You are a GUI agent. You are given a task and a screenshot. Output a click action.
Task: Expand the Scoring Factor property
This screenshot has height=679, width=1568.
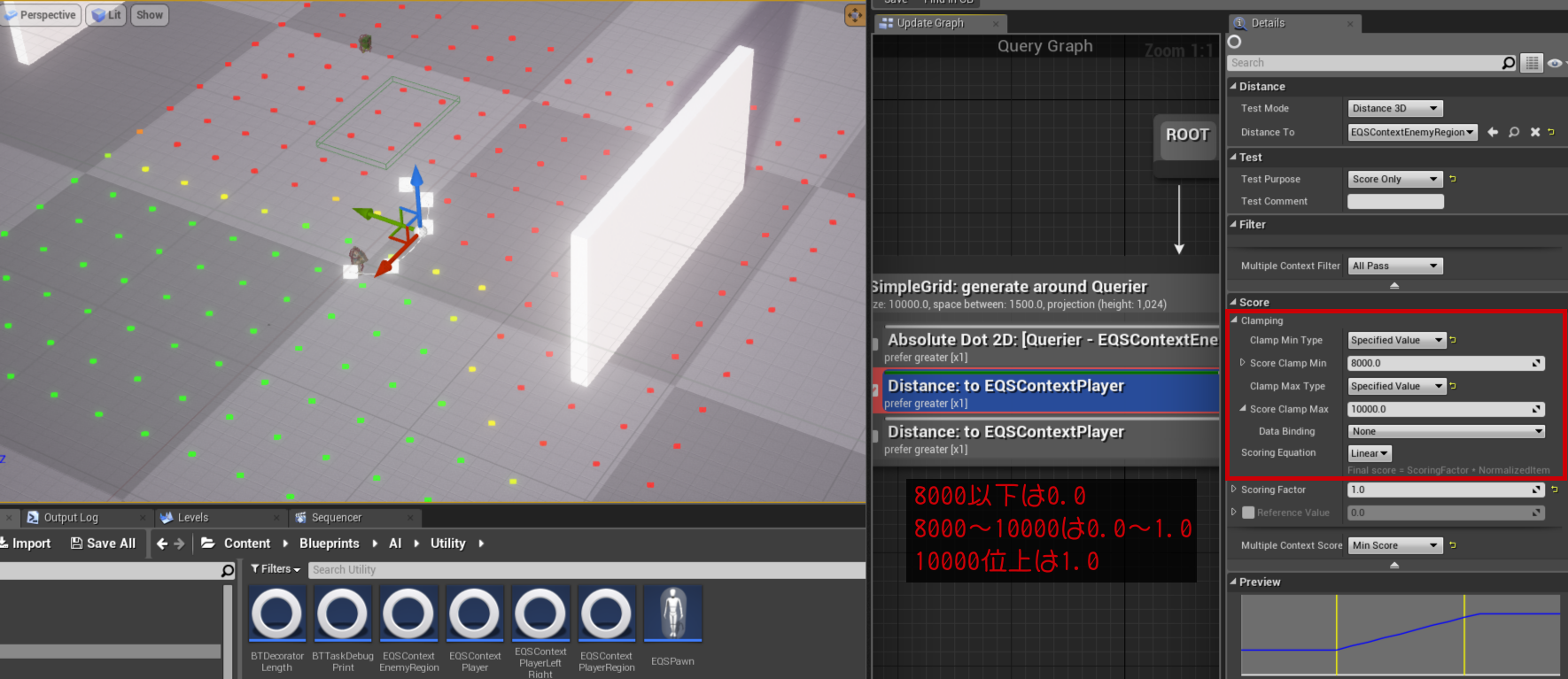(x=1234, y=490)
